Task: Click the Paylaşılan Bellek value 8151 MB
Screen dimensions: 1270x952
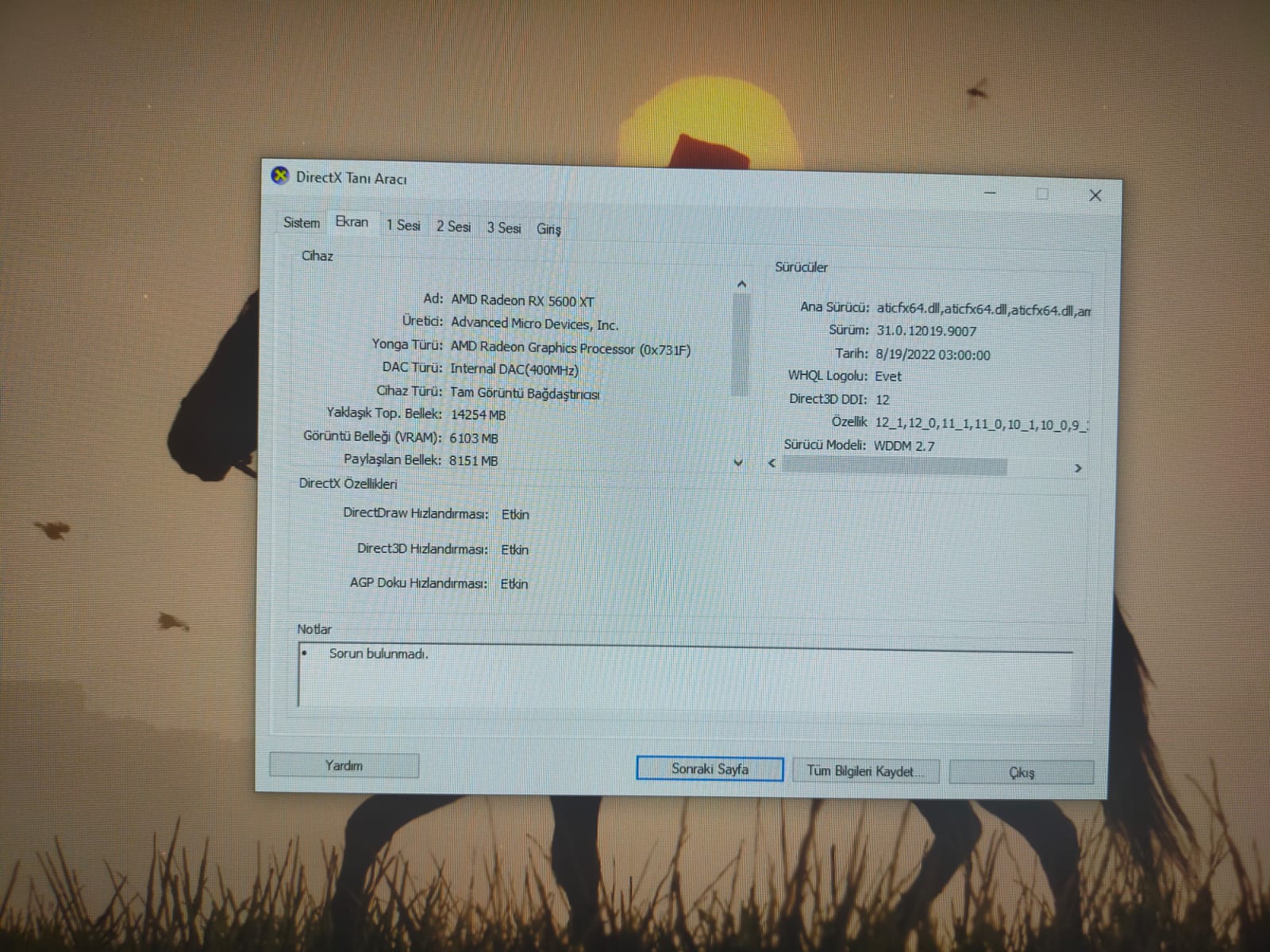Action: pyautogui.click(x=473, y=460)
